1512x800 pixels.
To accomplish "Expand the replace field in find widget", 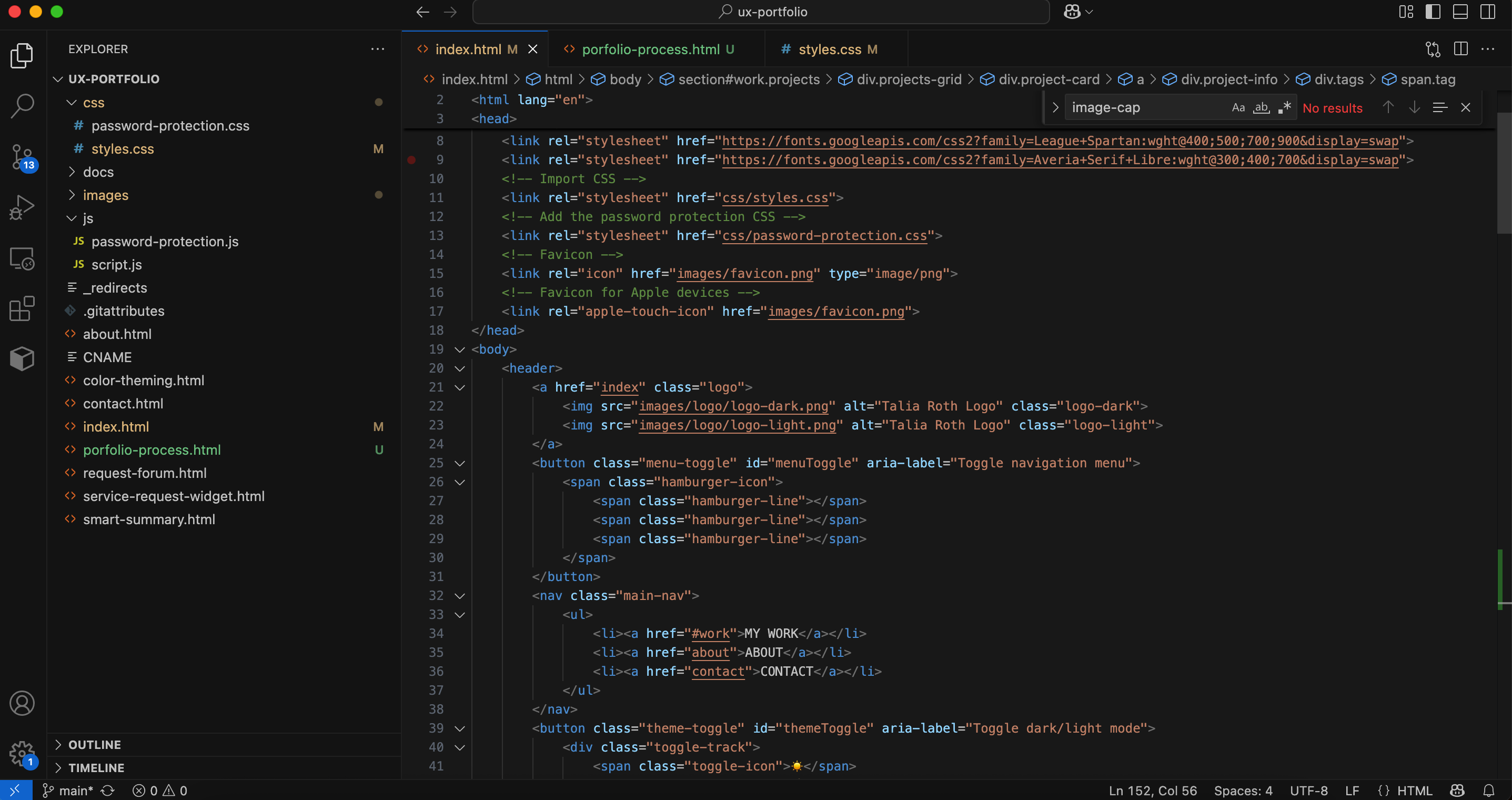I will click(x=1055, y=107).
